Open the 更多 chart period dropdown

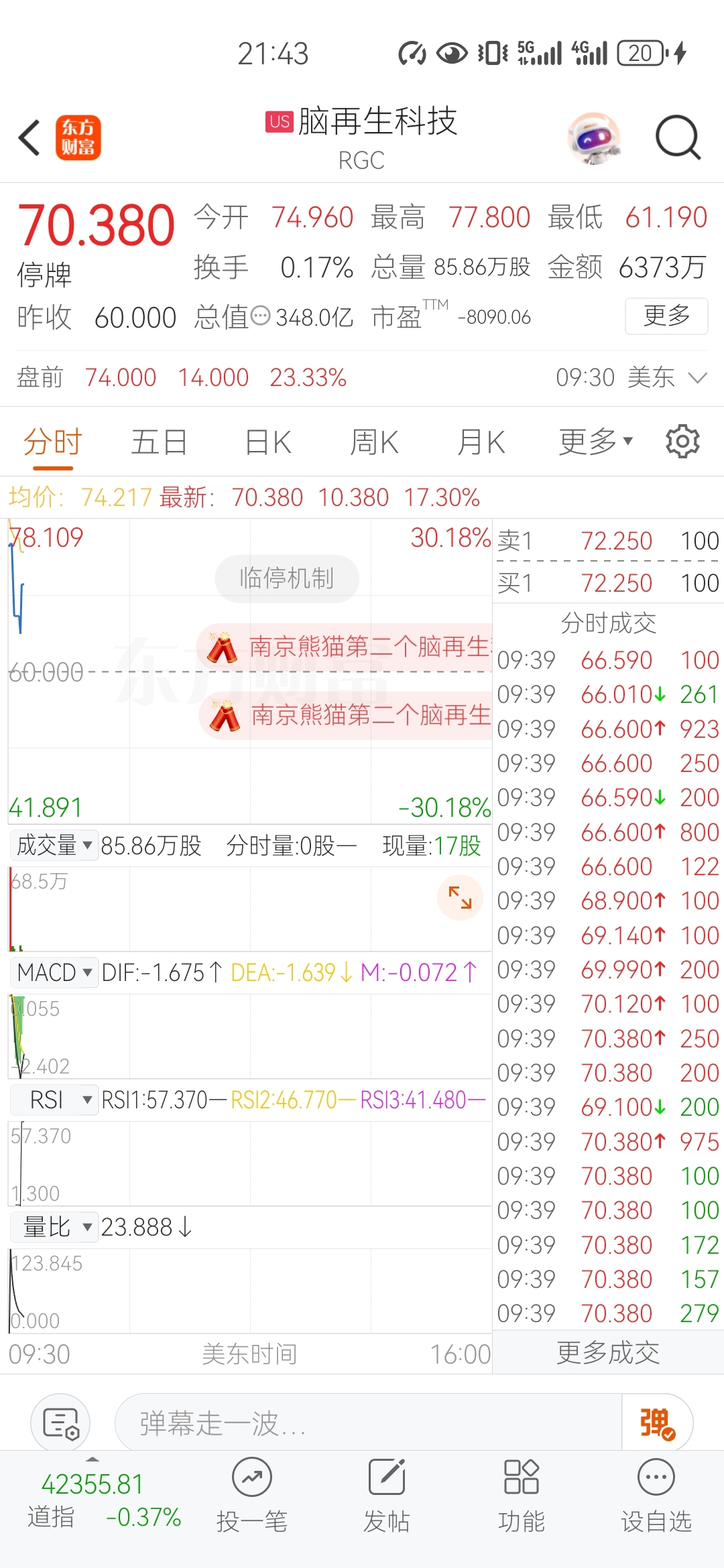pos(595,442)
